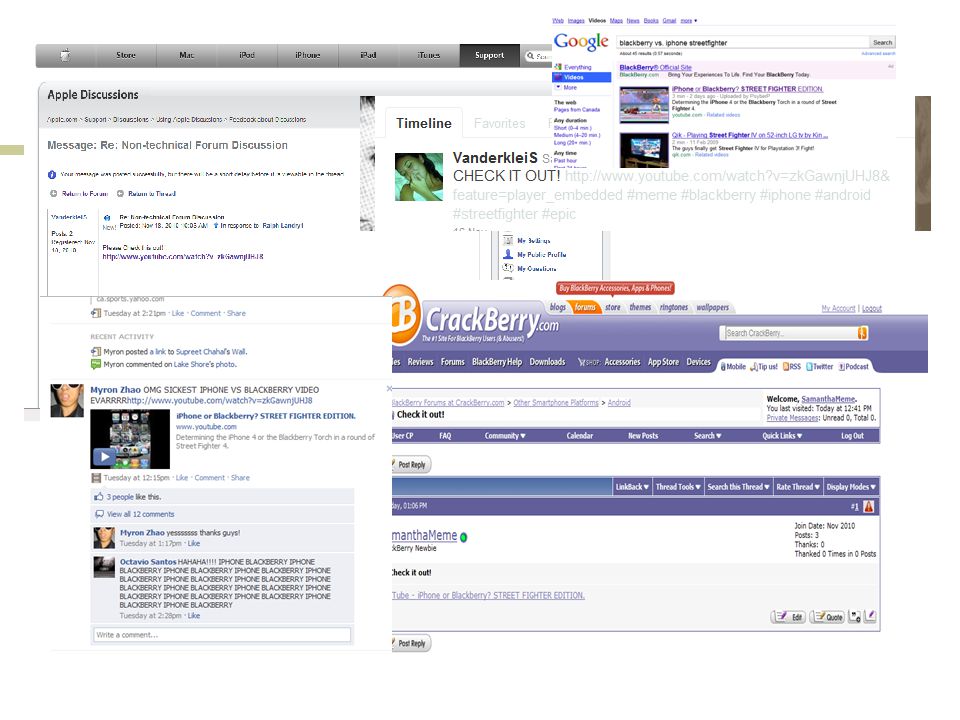This screenshot has width=960, height=720.
Task: Open the Maps link in Google top bar
Action: tap(616, 20)
